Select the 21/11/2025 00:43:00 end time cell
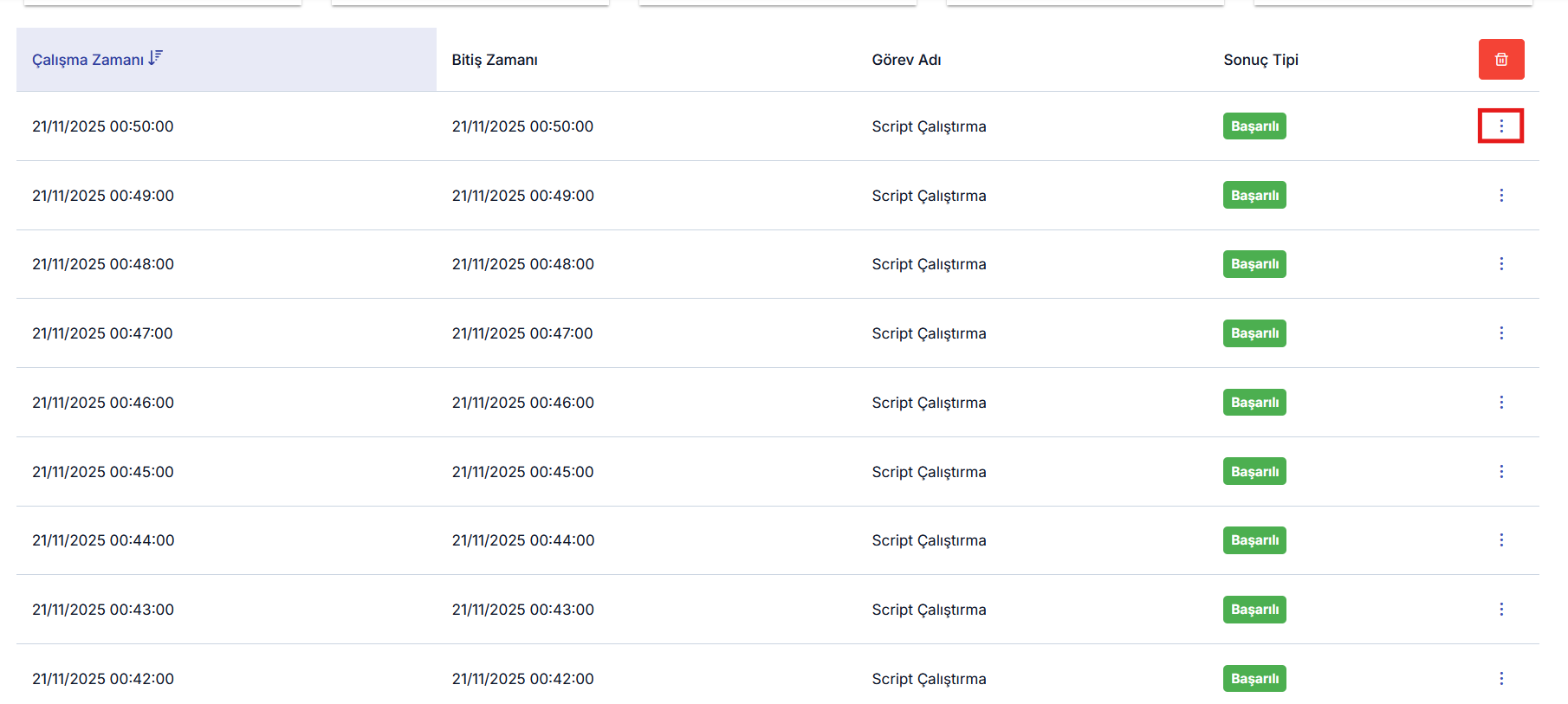1568x704 pixels. pos(522,610)
